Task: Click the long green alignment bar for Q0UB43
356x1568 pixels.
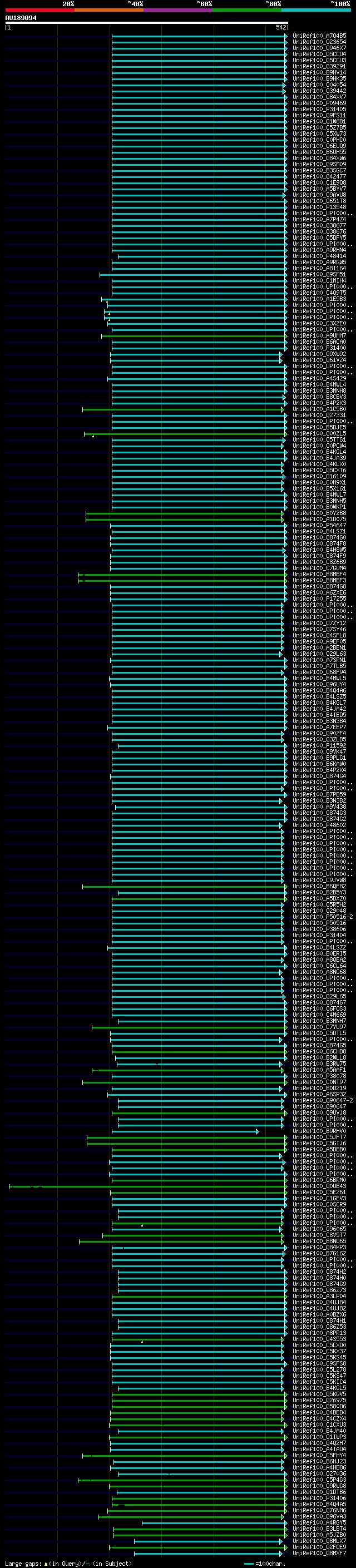Action: (148, 1186)
